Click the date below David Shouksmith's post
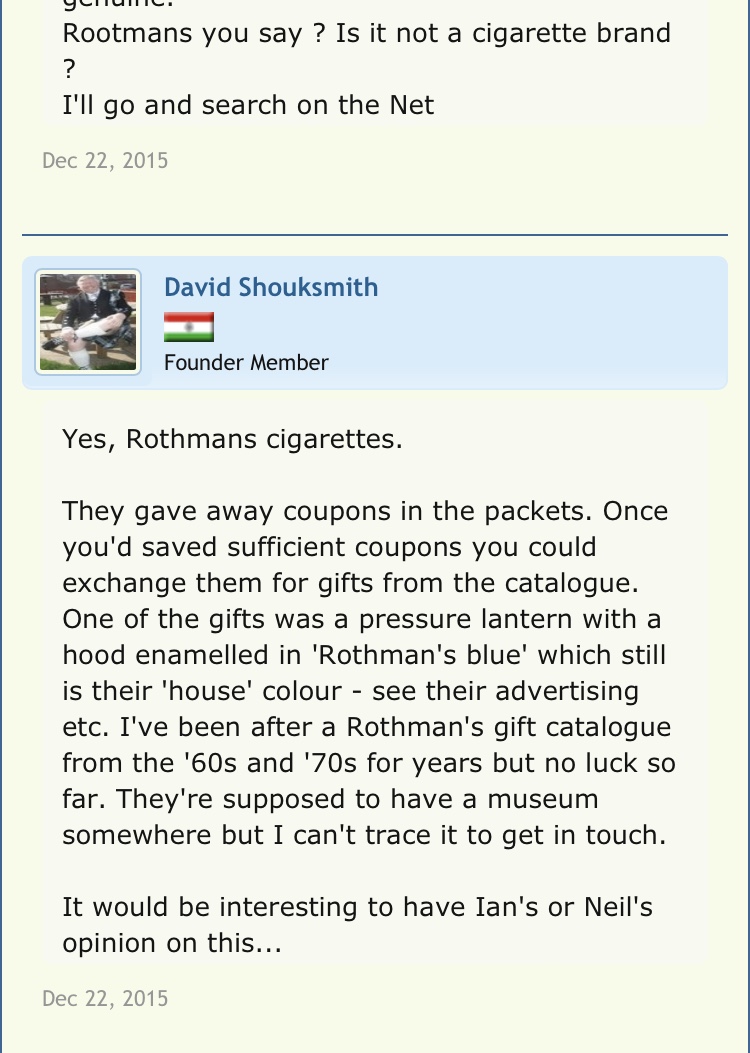The height and width of the screenshot is (1053, 750). 105,998
